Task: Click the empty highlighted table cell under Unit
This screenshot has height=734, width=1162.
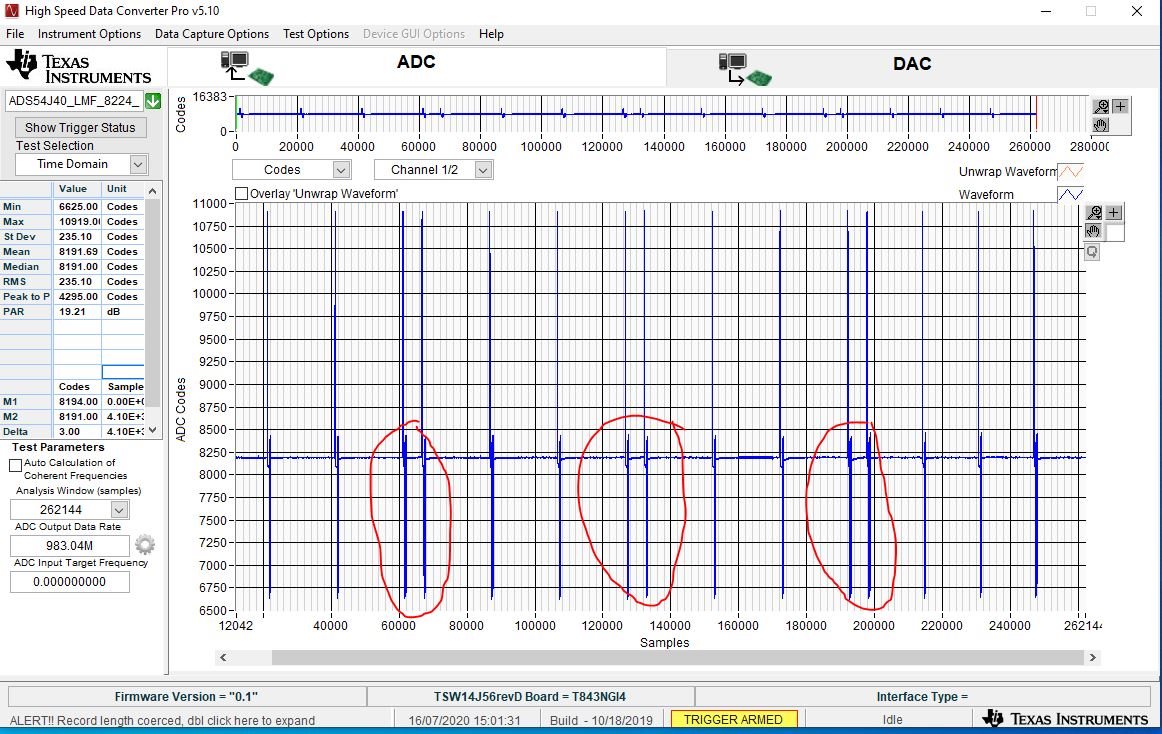Action: point(123,372)
